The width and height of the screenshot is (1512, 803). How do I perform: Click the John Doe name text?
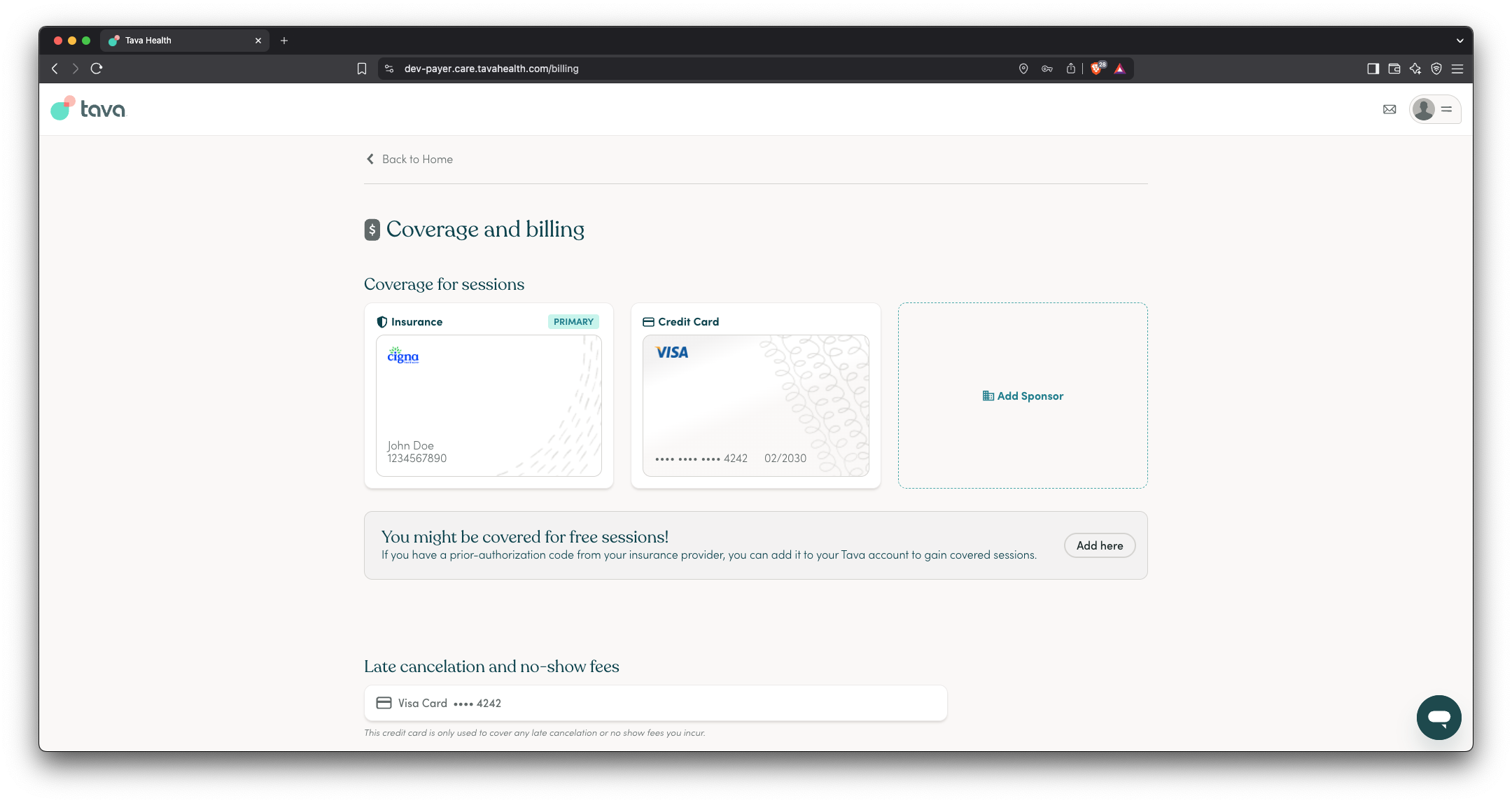click(x=411, y=445)
